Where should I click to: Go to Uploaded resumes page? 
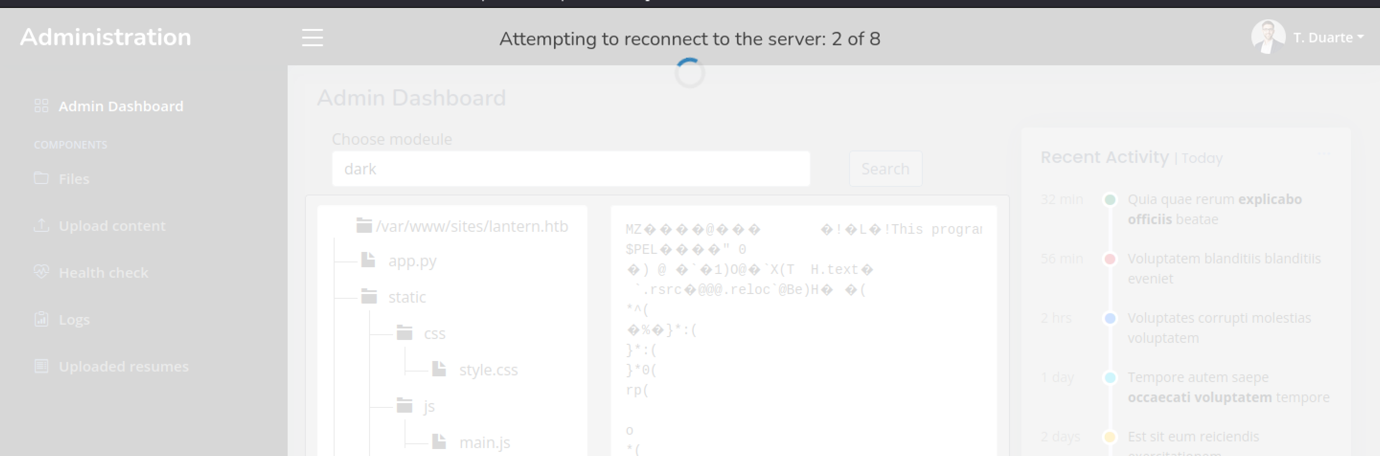coord(123,367)
